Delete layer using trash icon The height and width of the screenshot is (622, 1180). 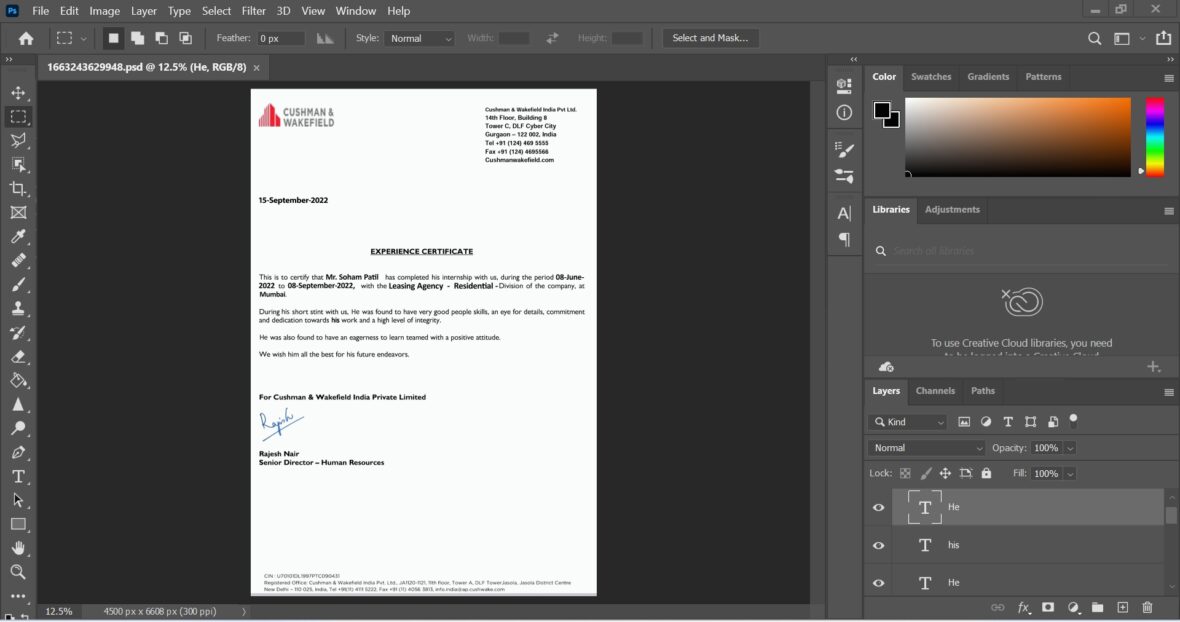(x=1147, y=607)
